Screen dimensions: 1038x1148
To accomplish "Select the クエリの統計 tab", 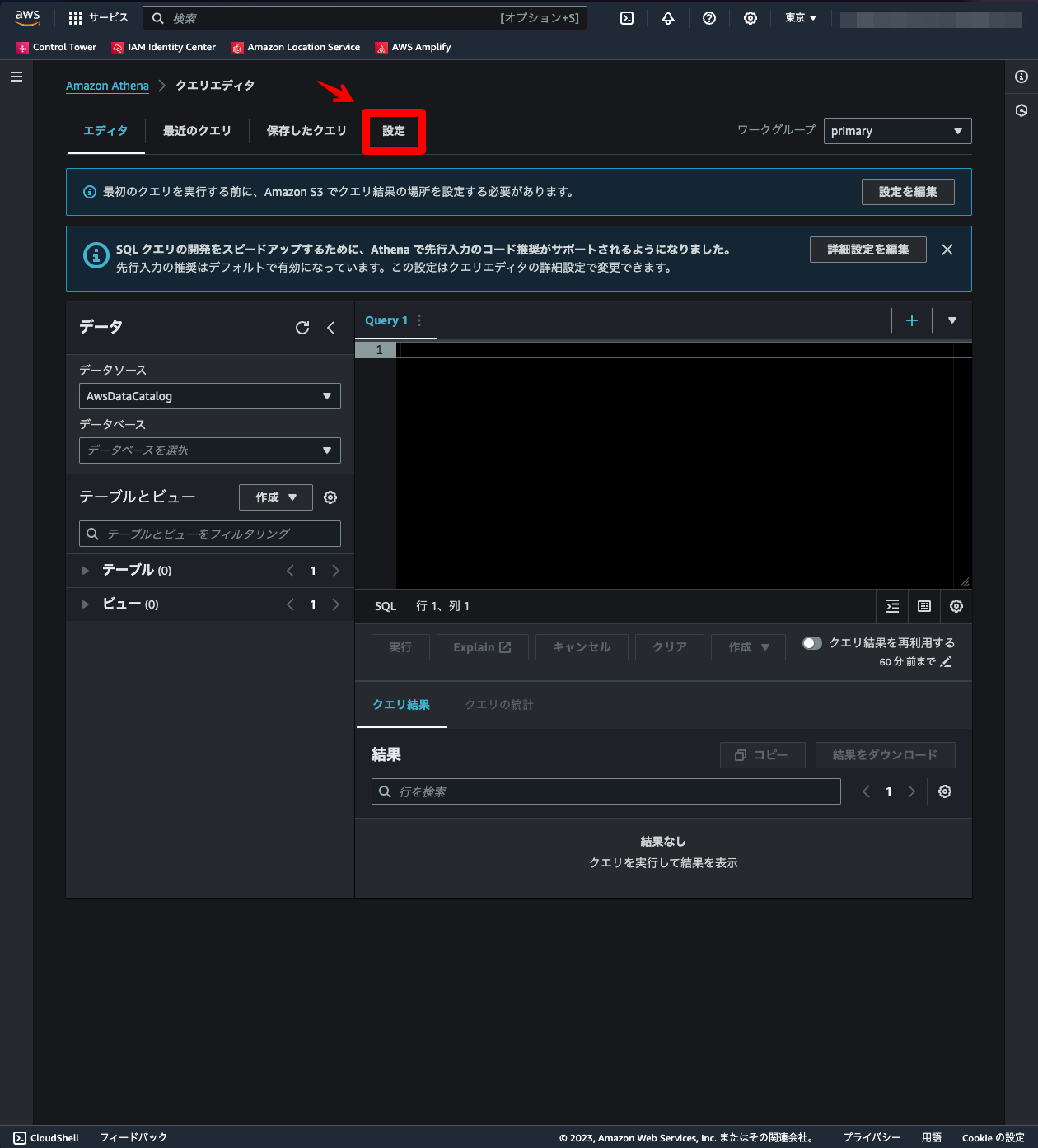I will click(499, 705).
